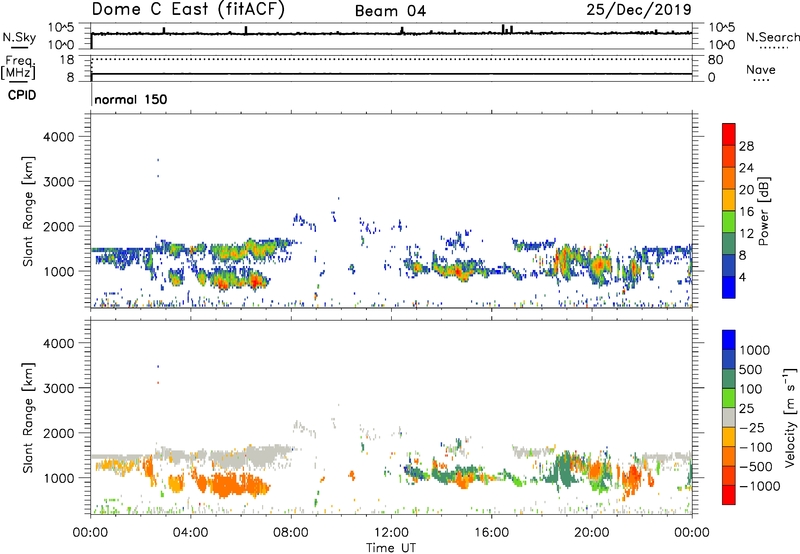Select the 'CPID' row label
Viewport: 800px width, 554px height.
pyautogui.click(x=22, y=95)
